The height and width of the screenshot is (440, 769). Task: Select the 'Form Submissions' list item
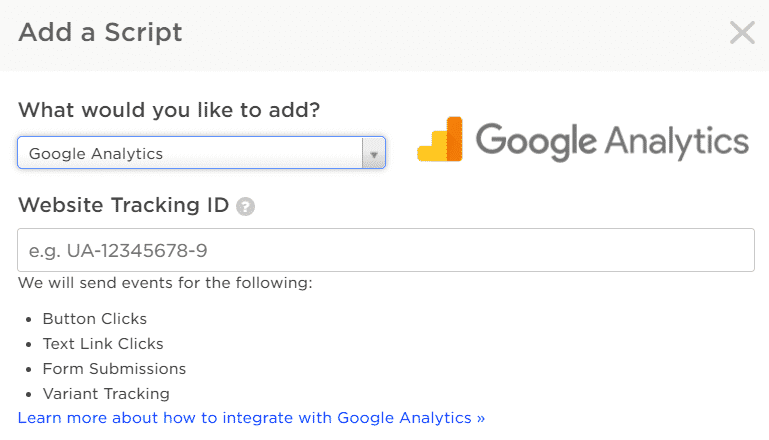pyautogui.click(x=114, y=369)
